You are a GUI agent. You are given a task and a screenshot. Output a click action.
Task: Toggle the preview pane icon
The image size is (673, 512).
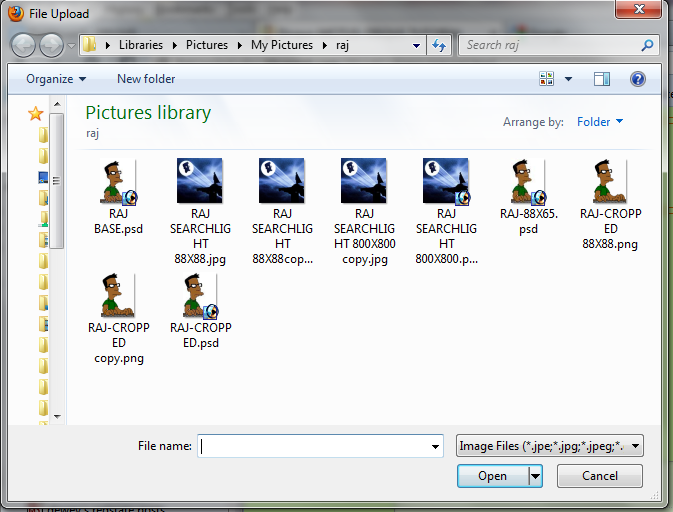(x=602, y=79)
